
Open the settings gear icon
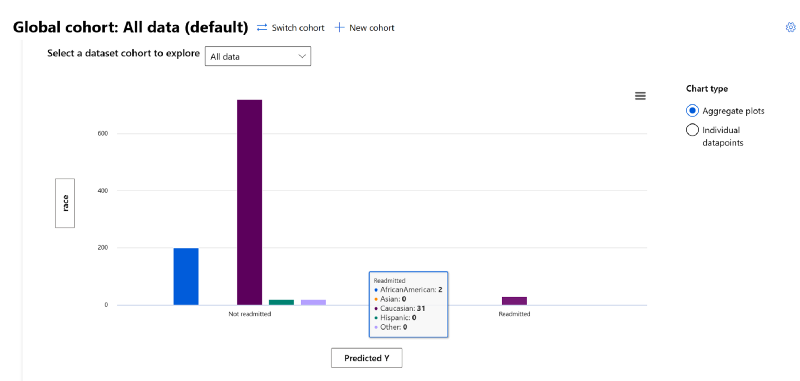790,28
